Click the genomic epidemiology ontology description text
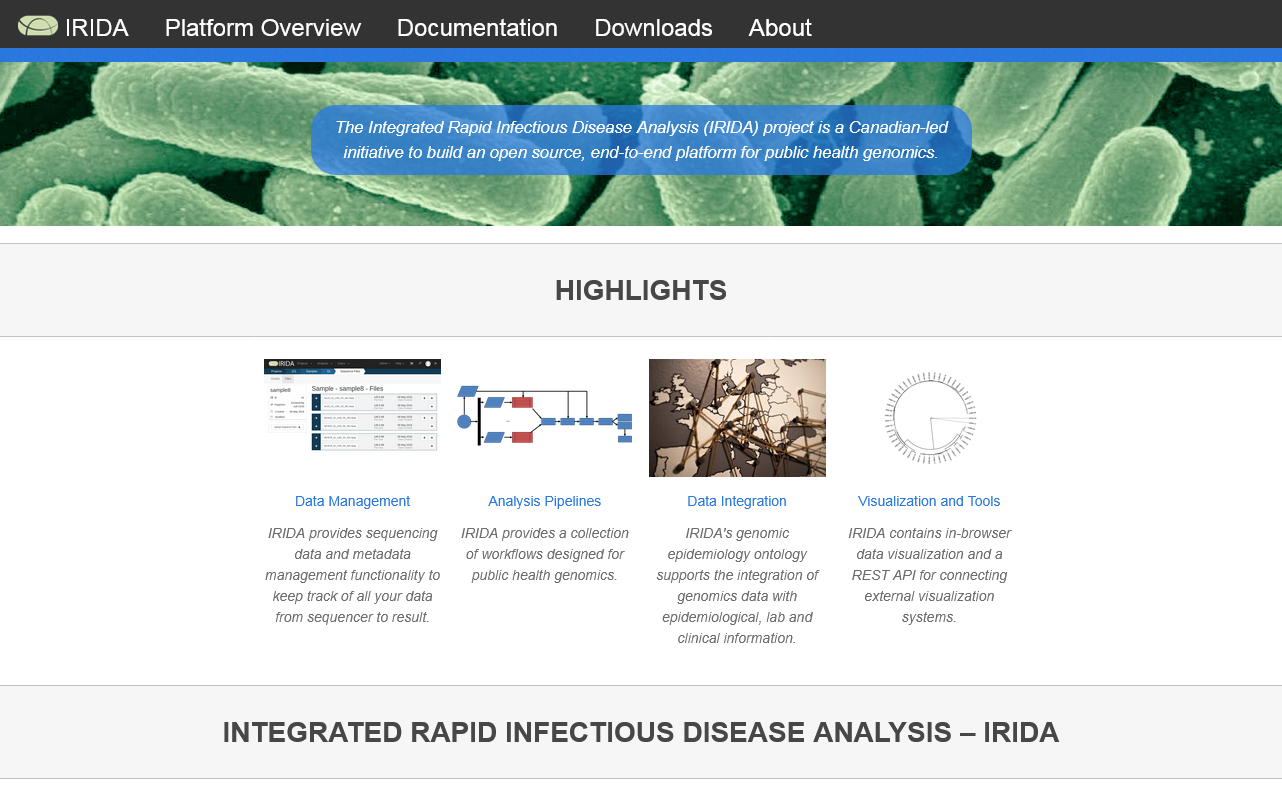Screen dimensions: 1282x786 737,586
